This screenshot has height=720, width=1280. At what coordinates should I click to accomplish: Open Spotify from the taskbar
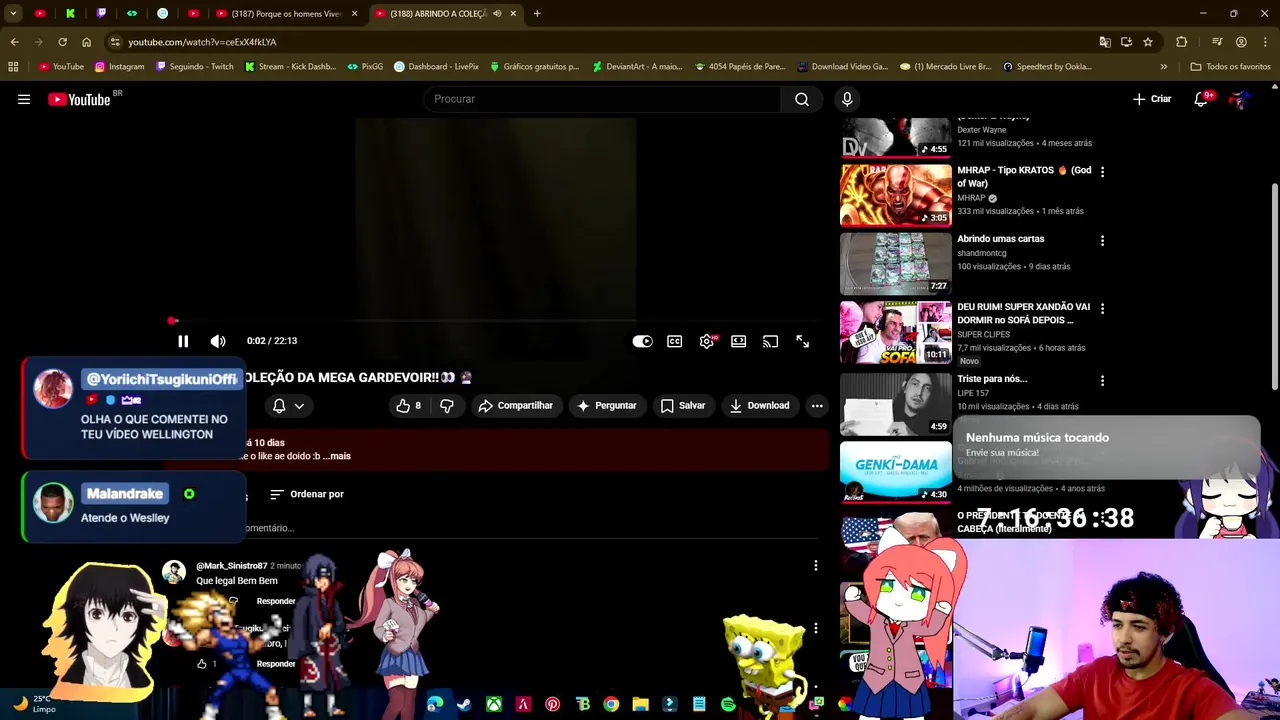pos(728,705)
